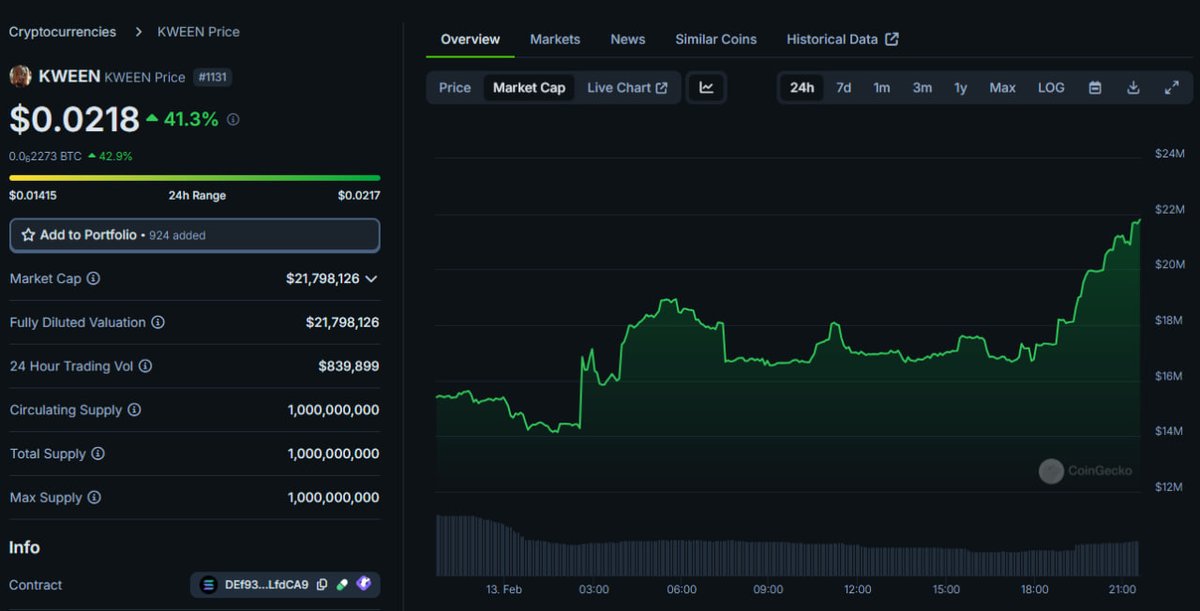
Task: Open the Overview tab
Action: coord(470,39)
